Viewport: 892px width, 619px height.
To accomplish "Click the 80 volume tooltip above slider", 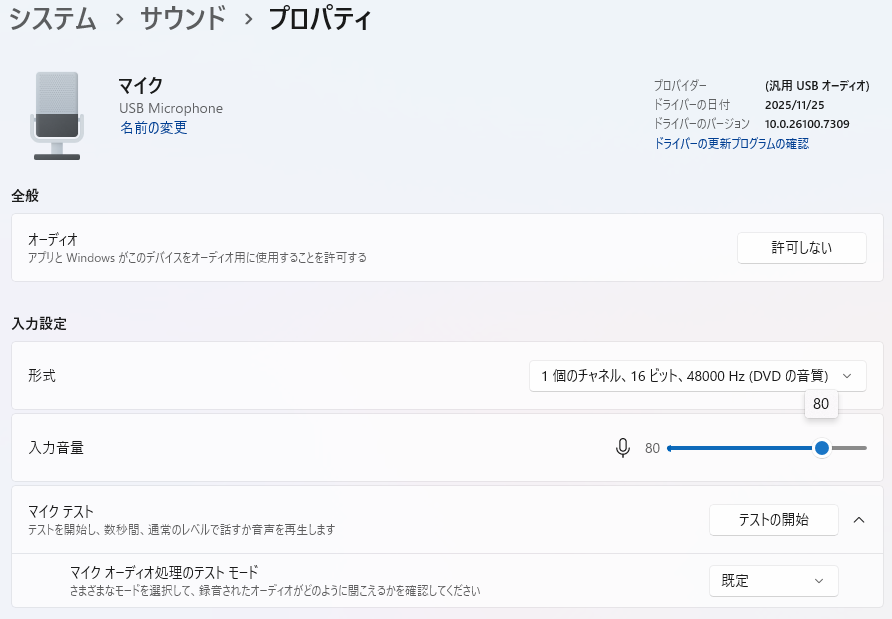I will pyautogui.click(x=821, y=404).
